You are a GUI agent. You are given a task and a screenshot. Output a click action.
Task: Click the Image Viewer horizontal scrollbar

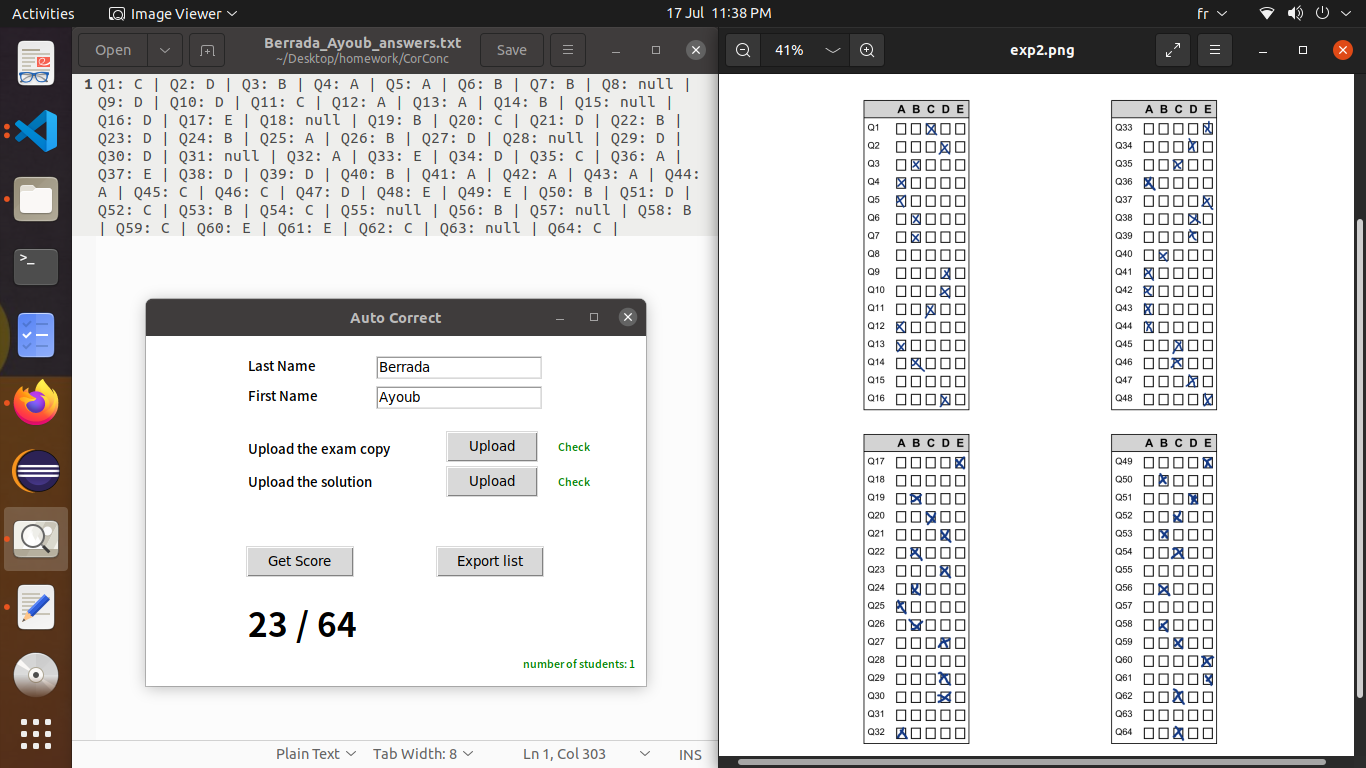[1032, 762]
